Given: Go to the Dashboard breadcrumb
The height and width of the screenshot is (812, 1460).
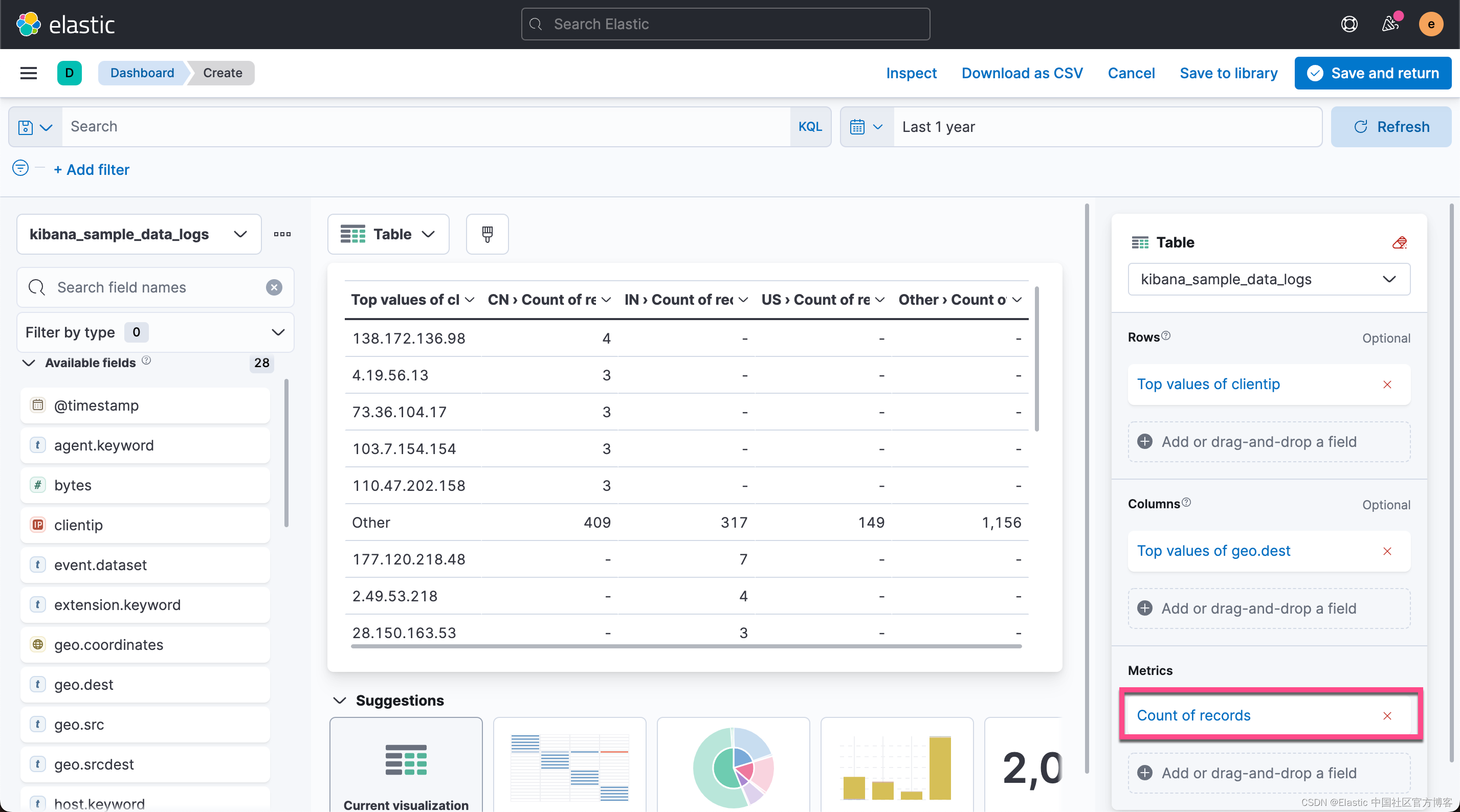Looking at the screenshot, I should tap(142, 73).
